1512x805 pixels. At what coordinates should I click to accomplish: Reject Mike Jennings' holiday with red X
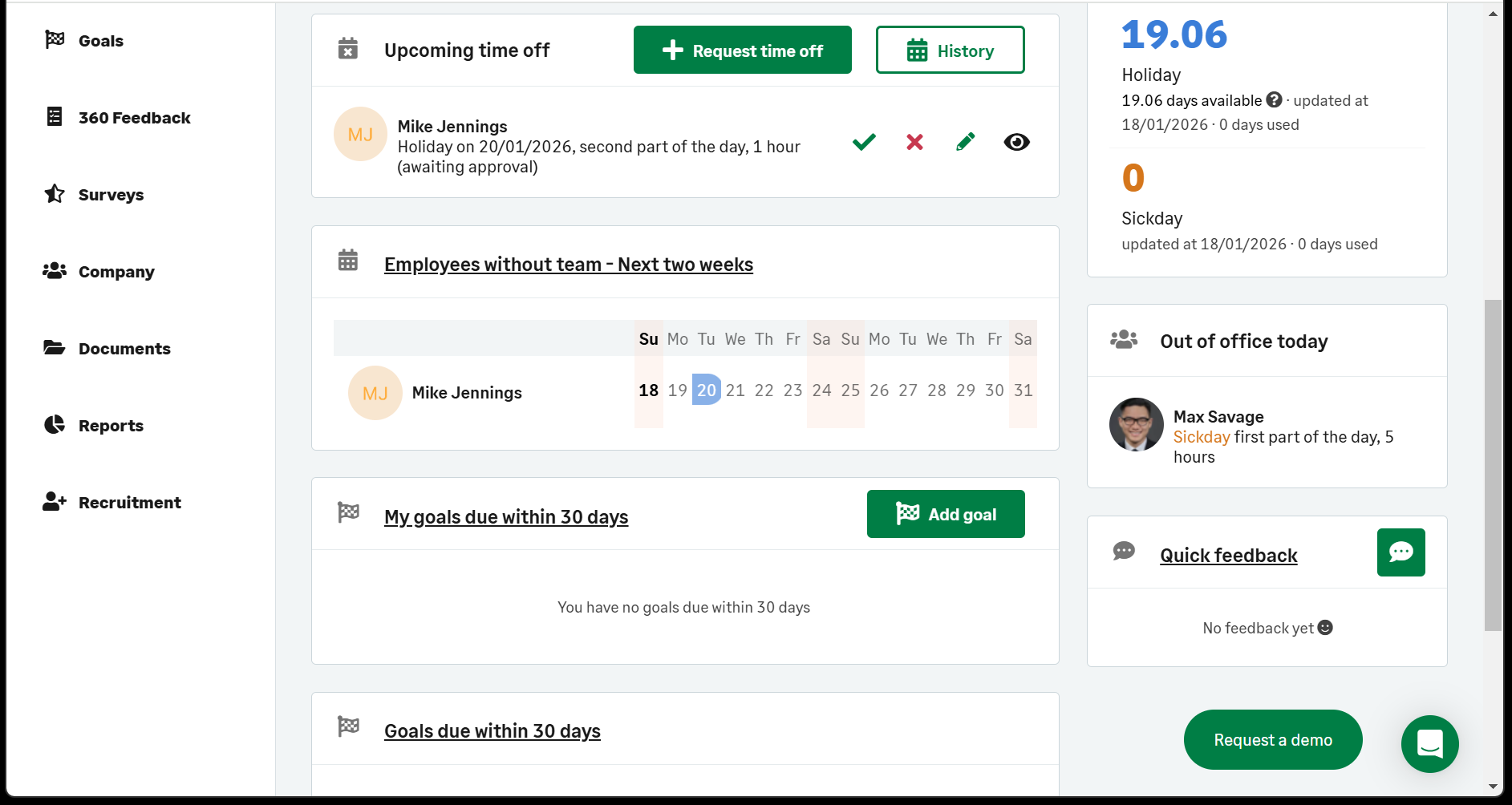coord(914,142)
